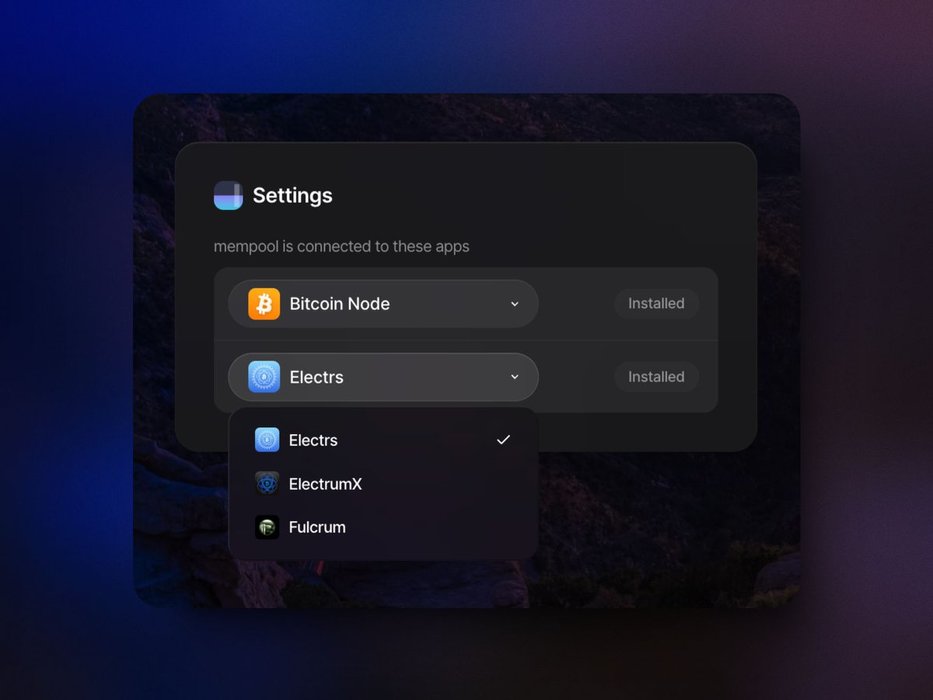Click the mempool app icon beside Settings

coord(228,196)
